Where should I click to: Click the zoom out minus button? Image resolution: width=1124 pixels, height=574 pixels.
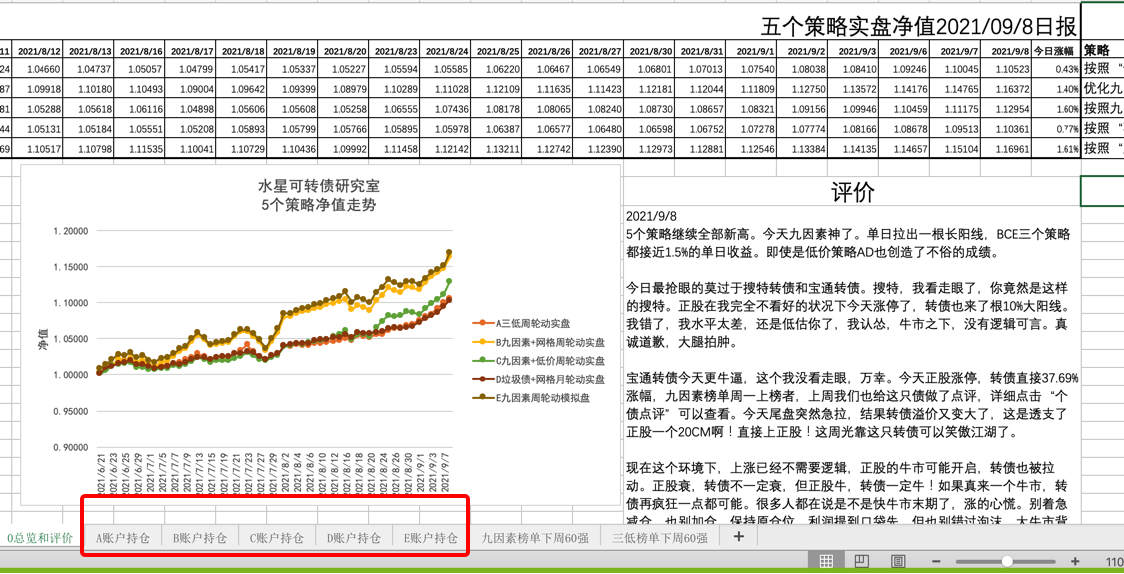pos(935,560)
